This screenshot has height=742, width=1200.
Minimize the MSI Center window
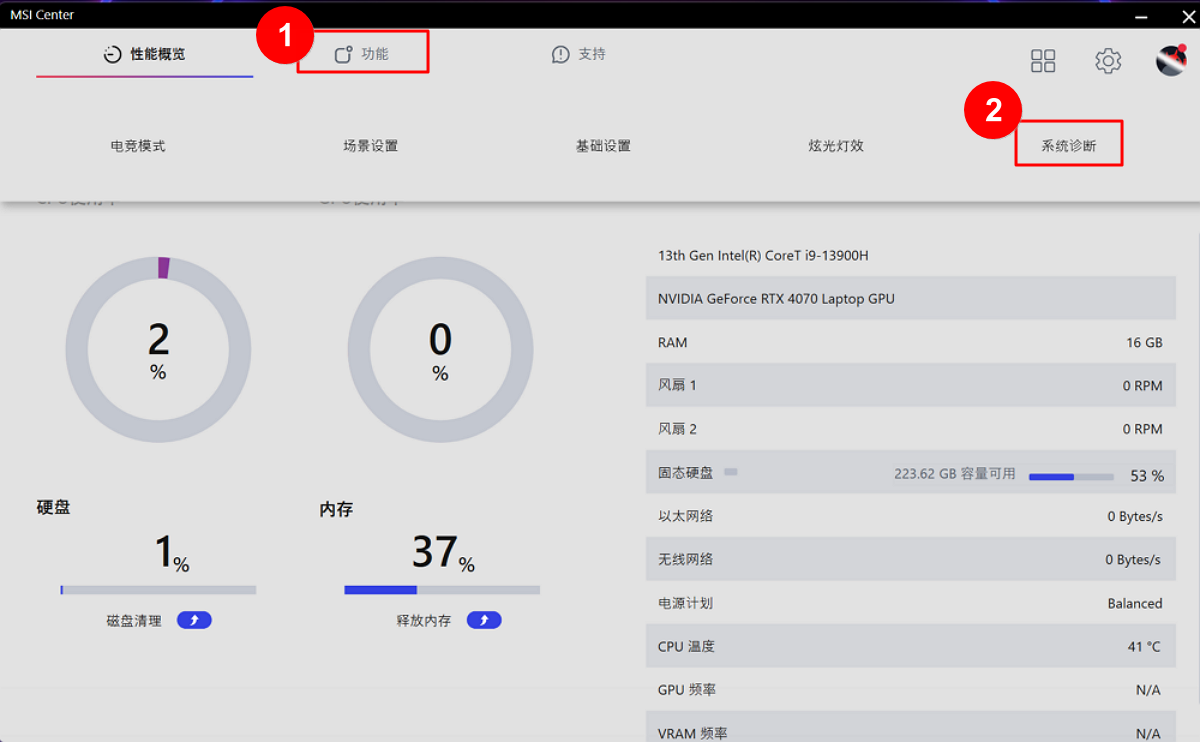[x=1142, y=15]
